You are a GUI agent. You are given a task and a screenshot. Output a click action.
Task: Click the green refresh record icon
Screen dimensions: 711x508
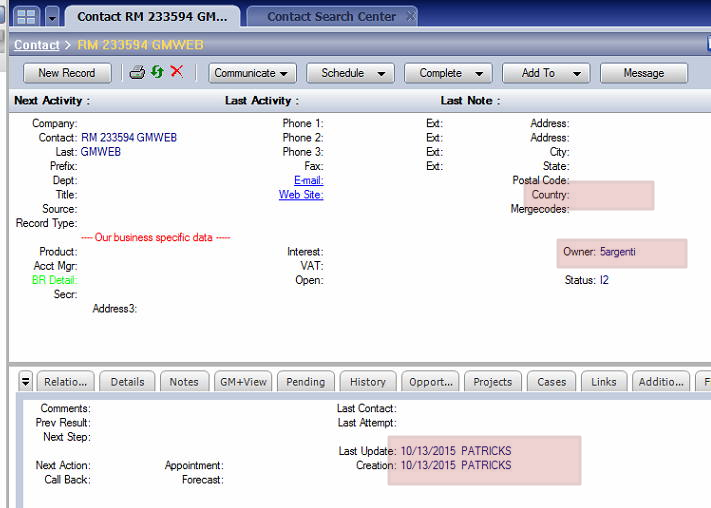tap(157, 73)
